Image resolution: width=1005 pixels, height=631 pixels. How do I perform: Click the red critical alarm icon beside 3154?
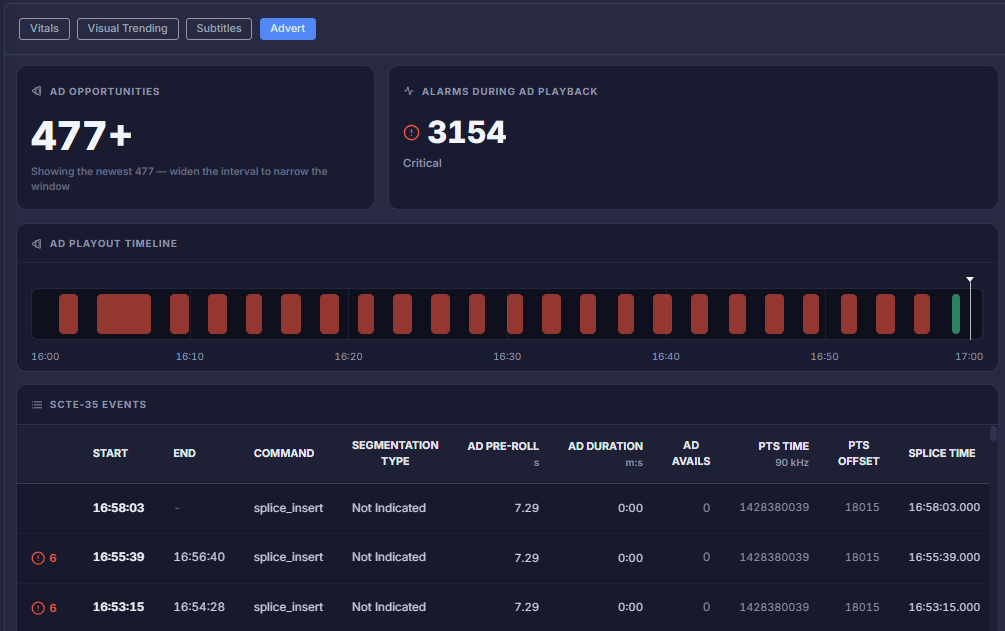411,132
